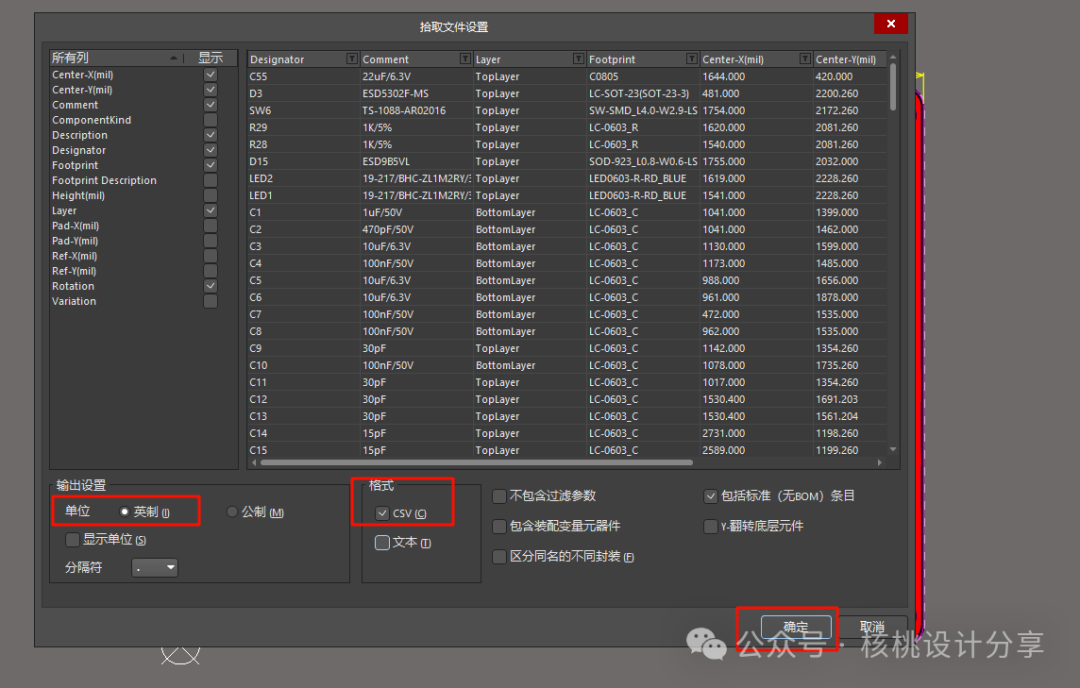Screen dimensions: 1080x688
Task: Select the C55 row designator cell
Action: [304, 76]
